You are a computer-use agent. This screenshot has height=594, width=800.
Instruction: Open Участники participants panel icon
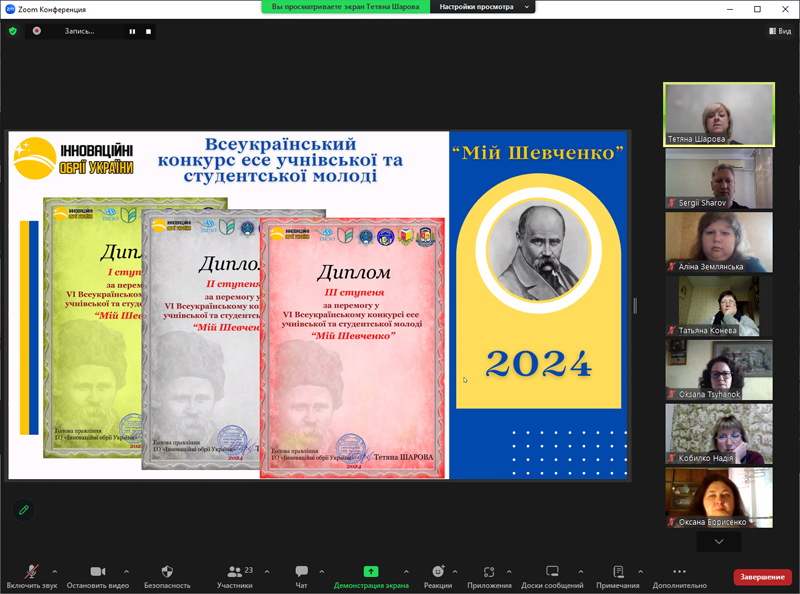(x=234, y=572)
